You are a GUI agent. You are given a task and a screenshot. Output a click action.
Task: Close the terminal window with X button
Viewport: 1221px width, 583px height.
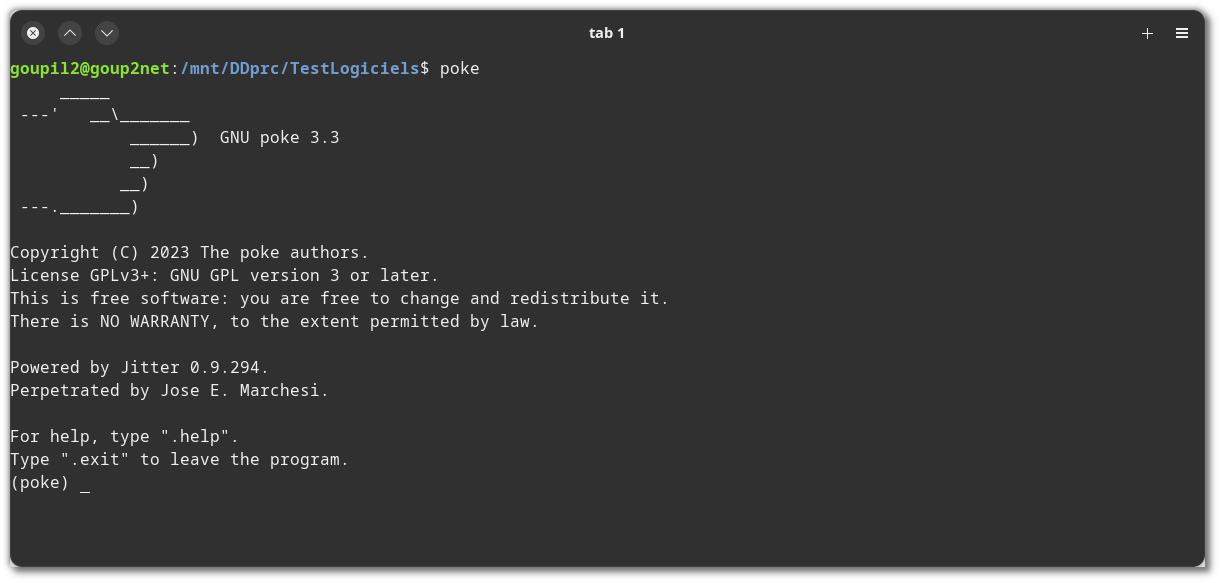point(33,33)
